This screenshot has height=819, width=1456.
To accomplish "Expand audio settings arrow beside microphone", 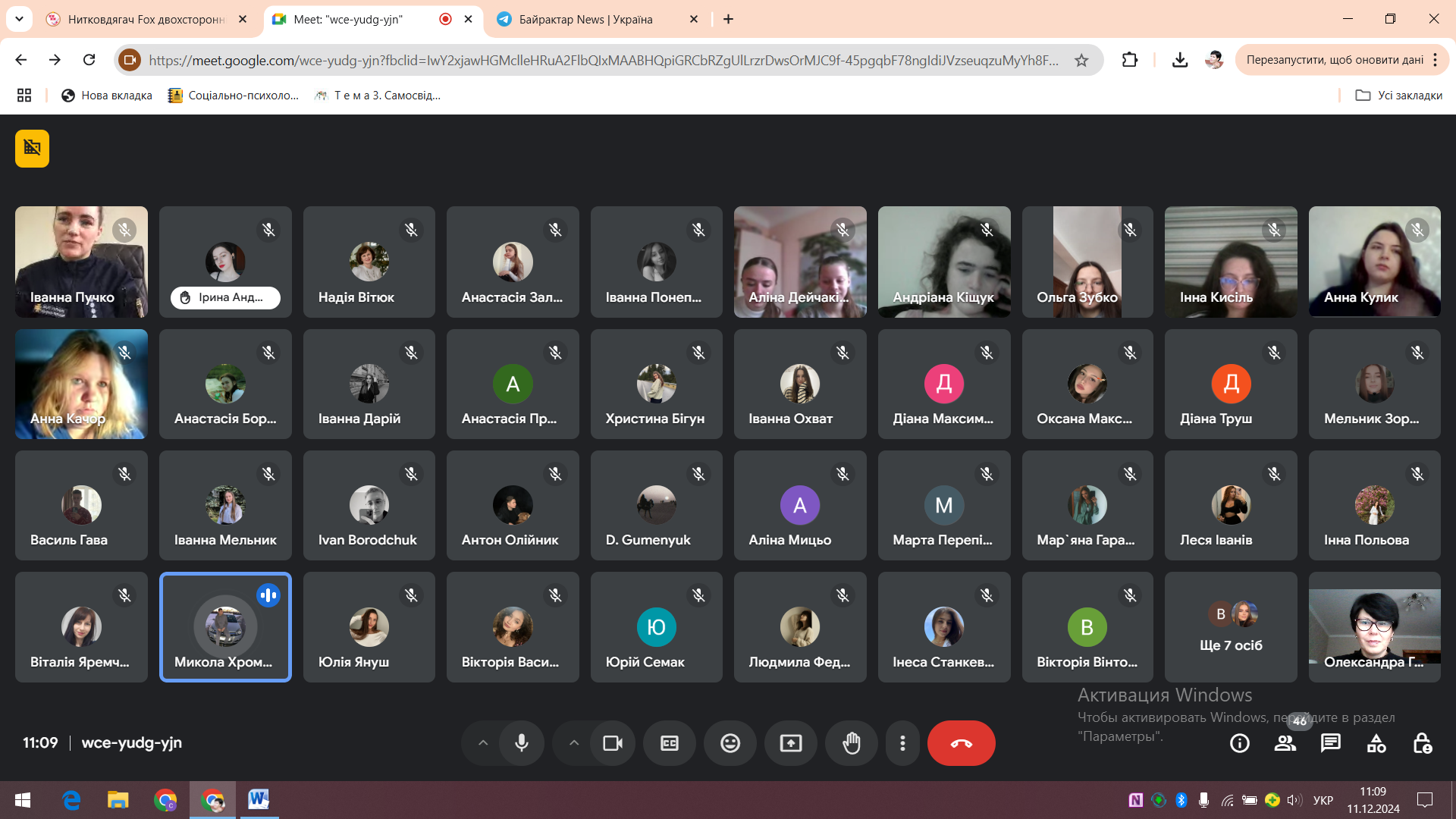I will pos(483,743).
